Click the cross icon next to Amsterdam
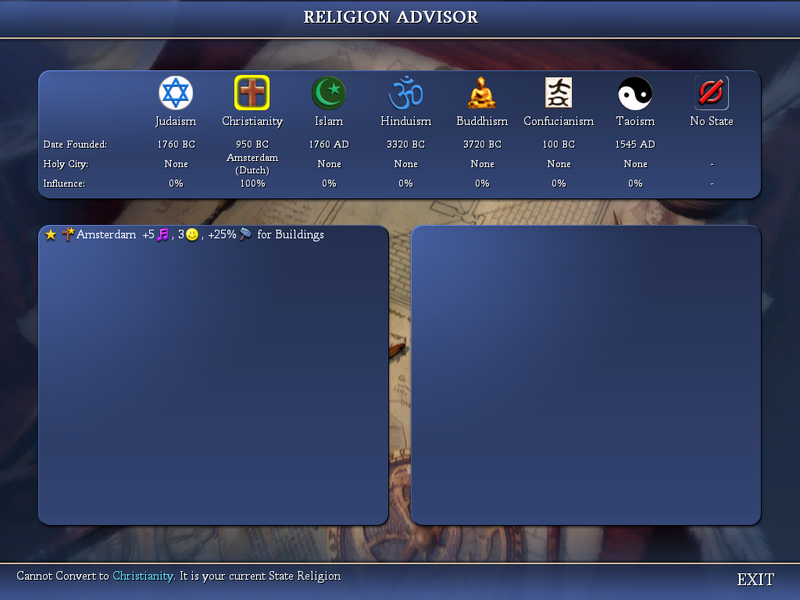 point(67,234)
